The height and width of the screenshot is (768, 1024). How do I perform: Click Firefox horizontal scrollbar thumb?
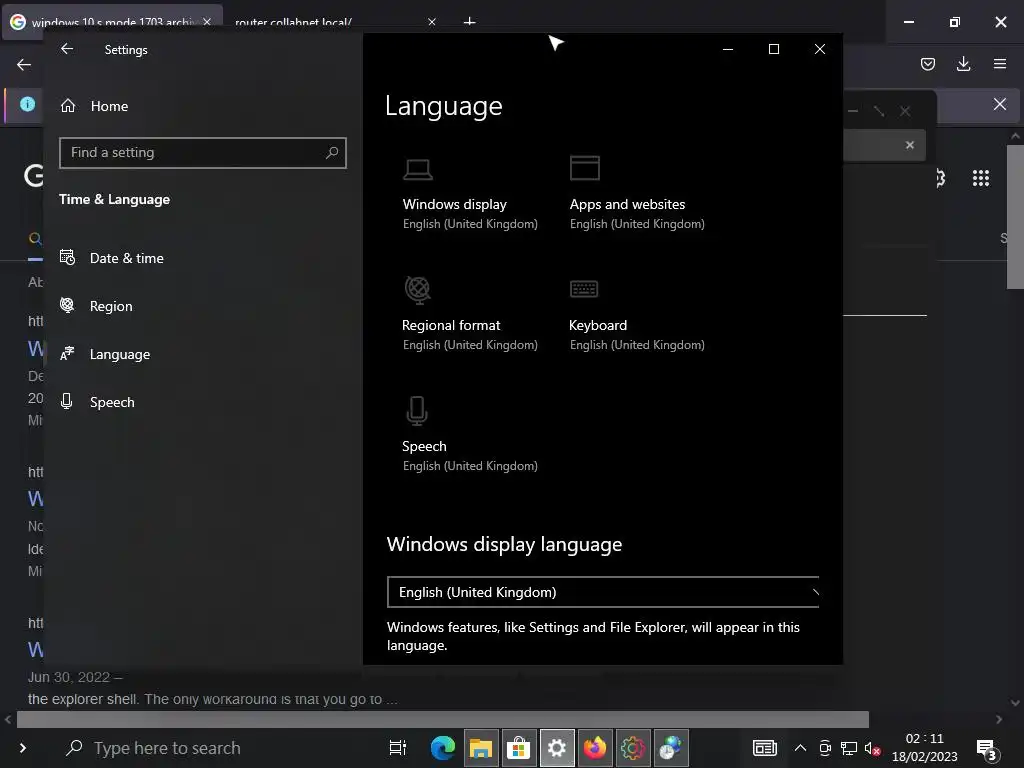tap(443, 720)
